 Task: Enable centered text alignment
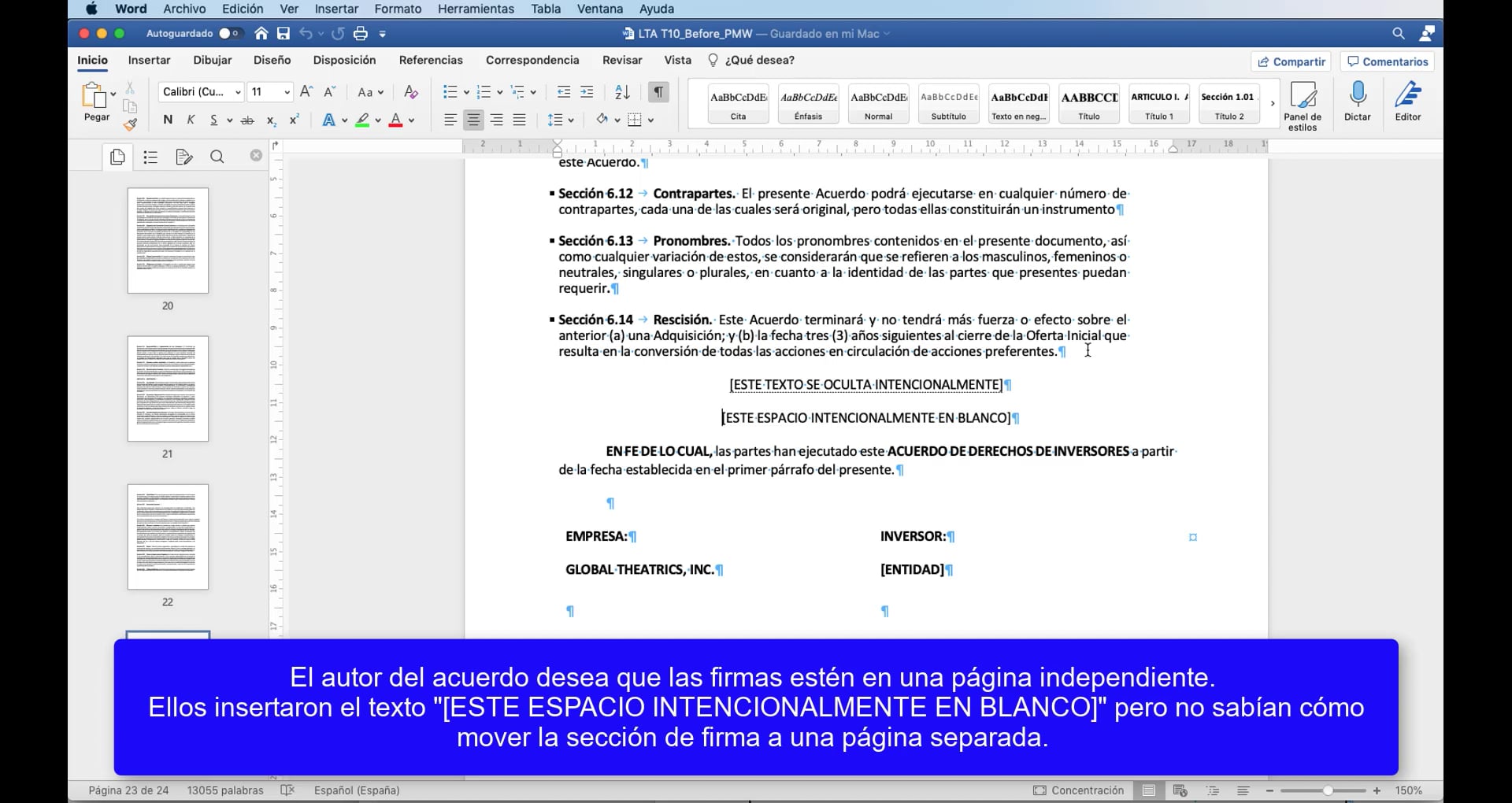pyautogui.click(x=472, y=120)
